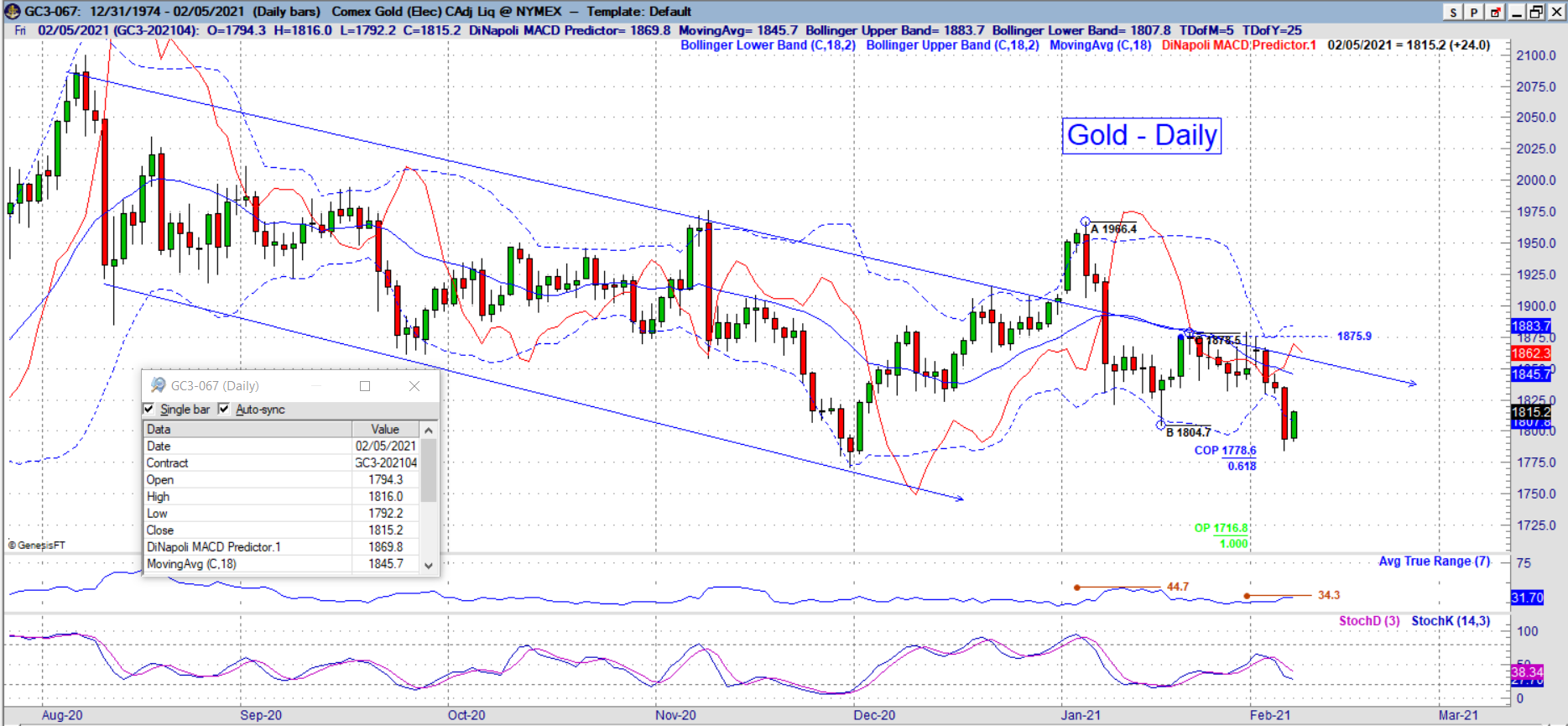Viewport: 1568px width, 726px height.
Task: Click the data table vertical scrollbar thumb
Action: click(x=429, y=470)
